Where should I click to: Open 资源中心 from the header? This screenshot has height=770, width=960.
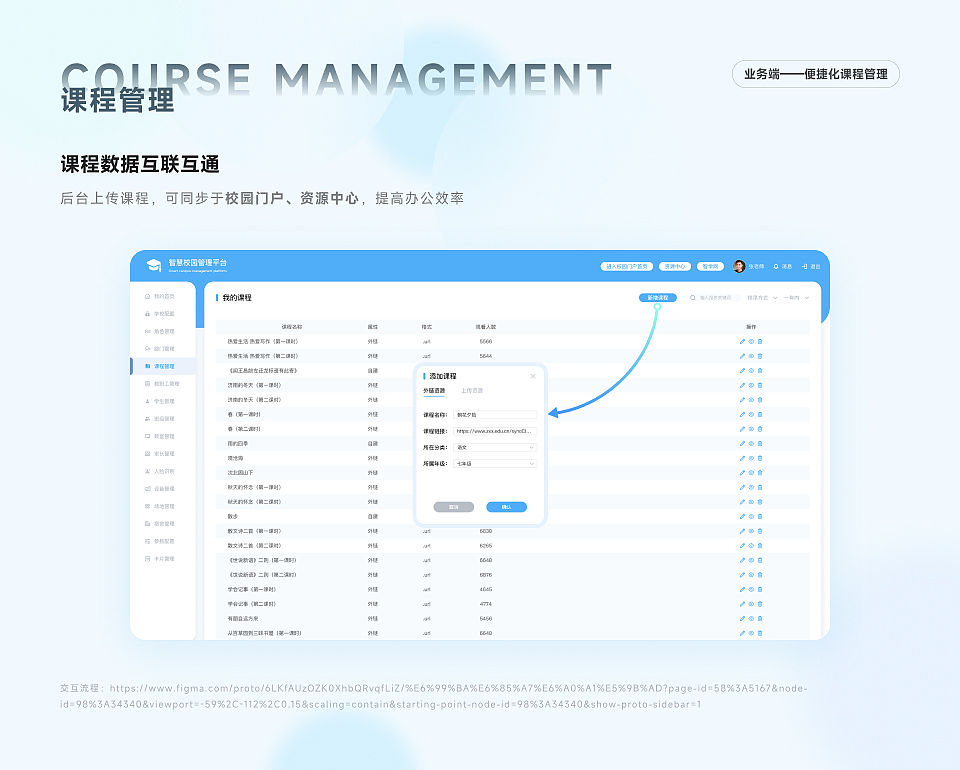tap(675, 267)
